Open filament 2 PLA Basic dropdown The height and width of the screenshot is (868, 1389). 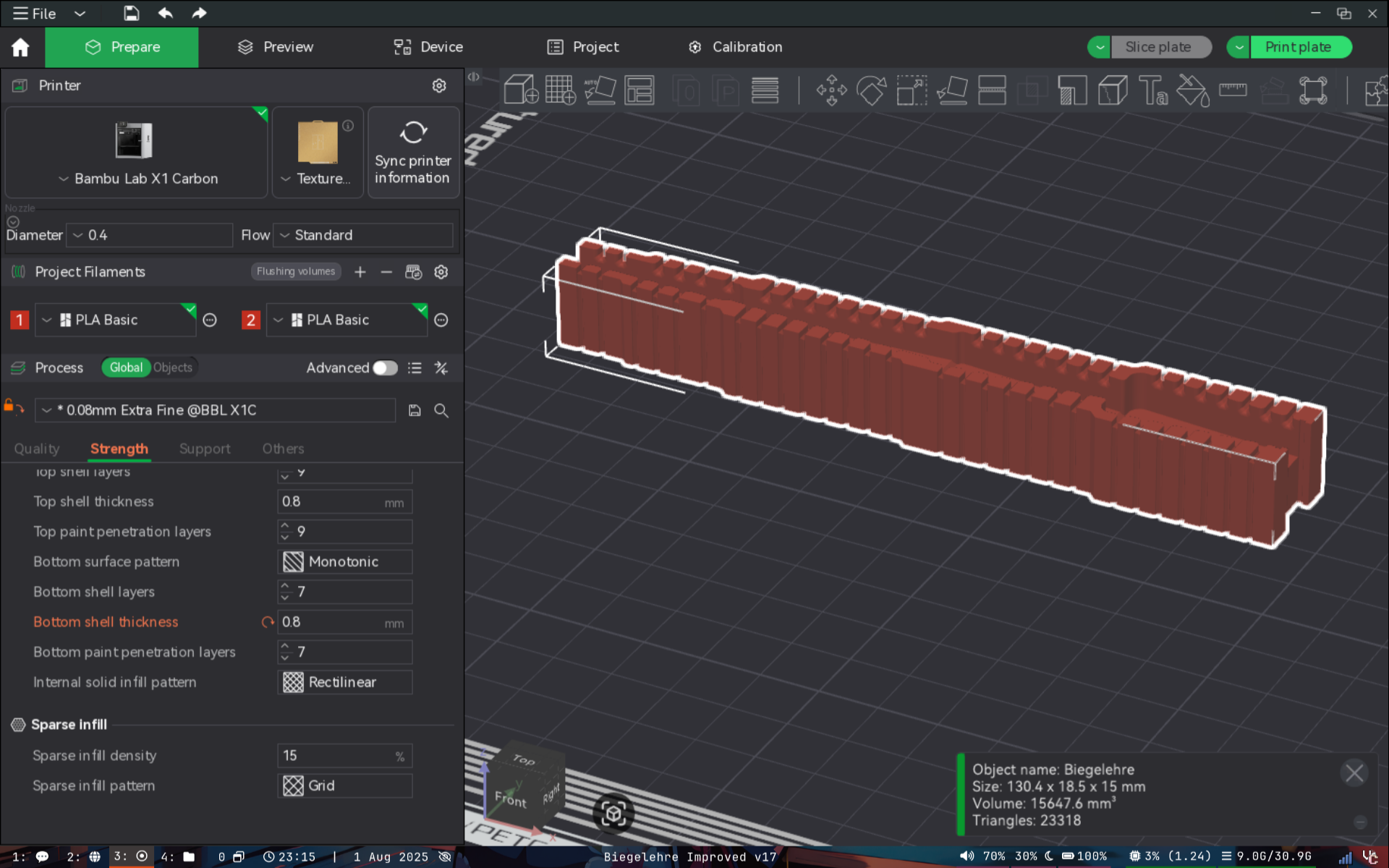pyautogui.click(x=347, y=320)
